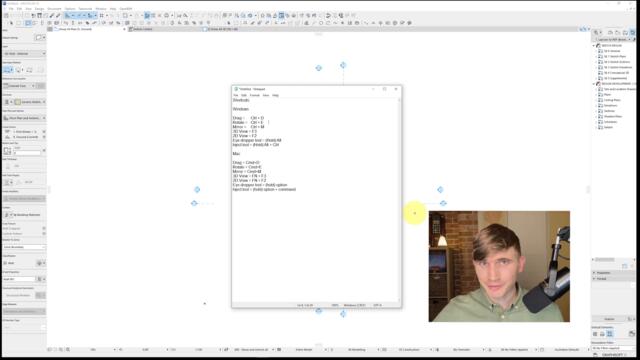Image resolution: width=640 pixels, height=360 pixels.
Task: Click the Notepad vertical scrollbar
Action: click(x=400, y=200)
